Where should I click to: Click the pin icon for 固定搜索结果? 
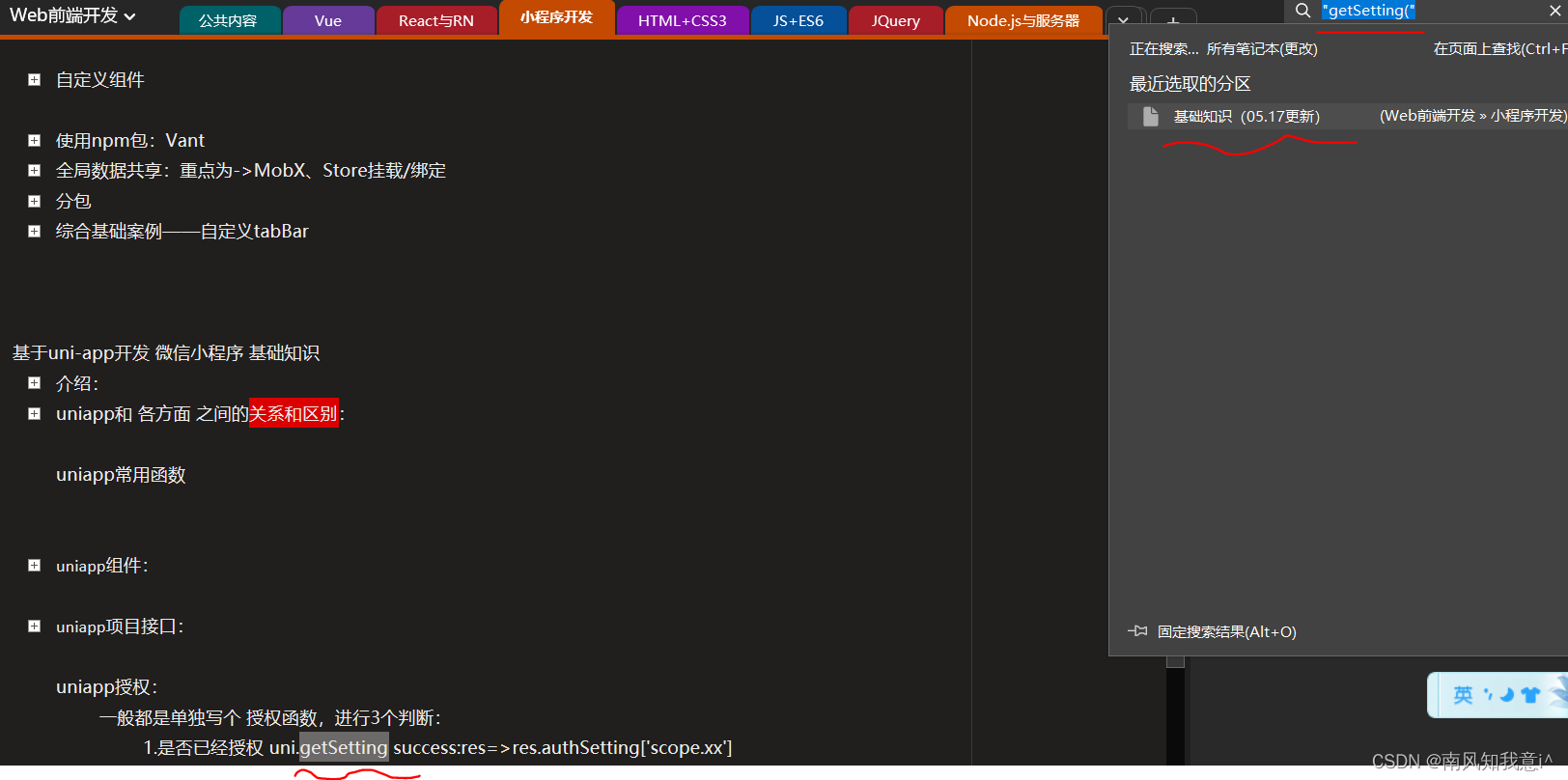click(1137, 631)
